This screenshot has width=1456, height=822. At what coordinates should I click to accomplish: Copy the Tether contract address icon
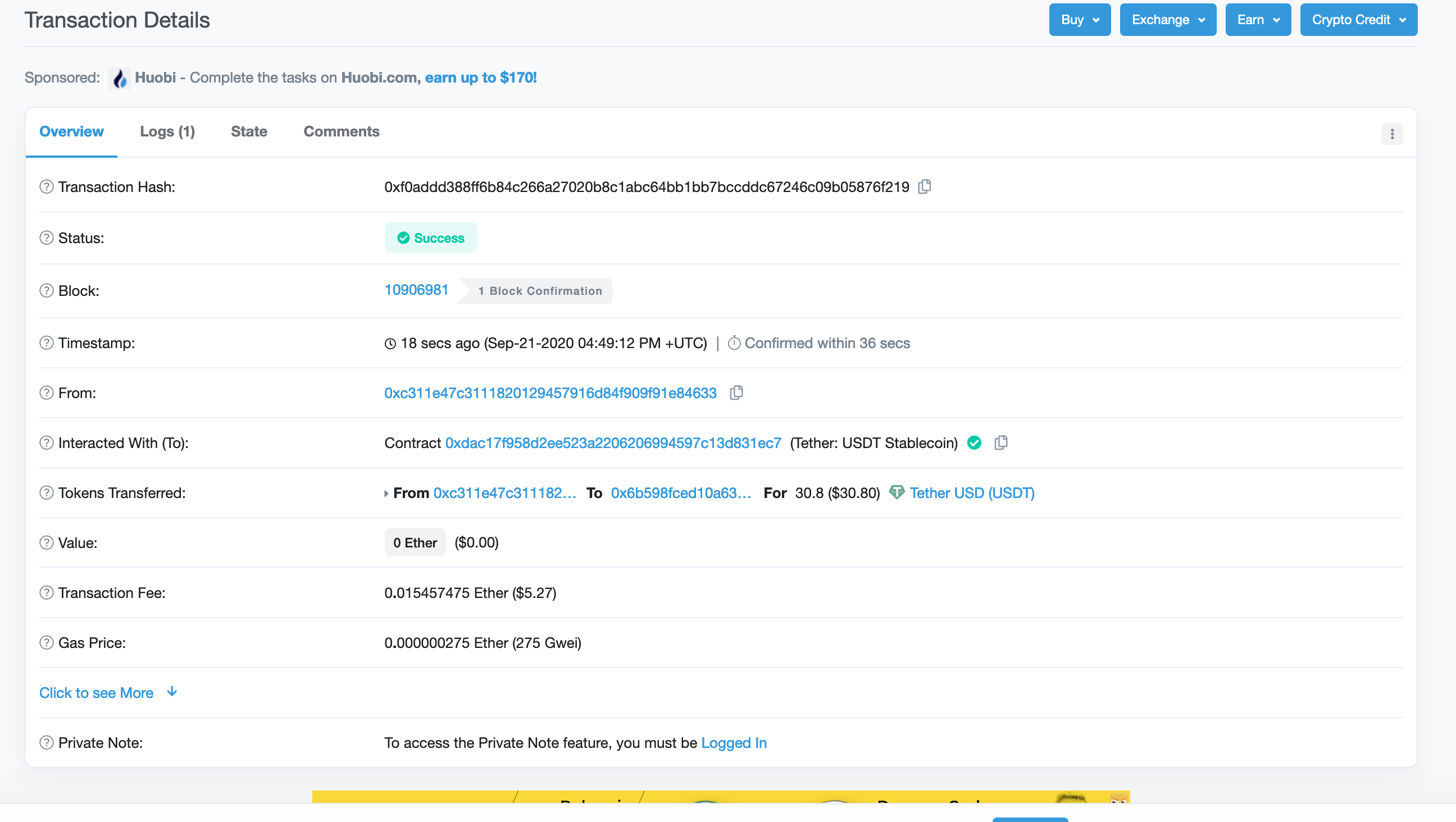point(1001,442)
